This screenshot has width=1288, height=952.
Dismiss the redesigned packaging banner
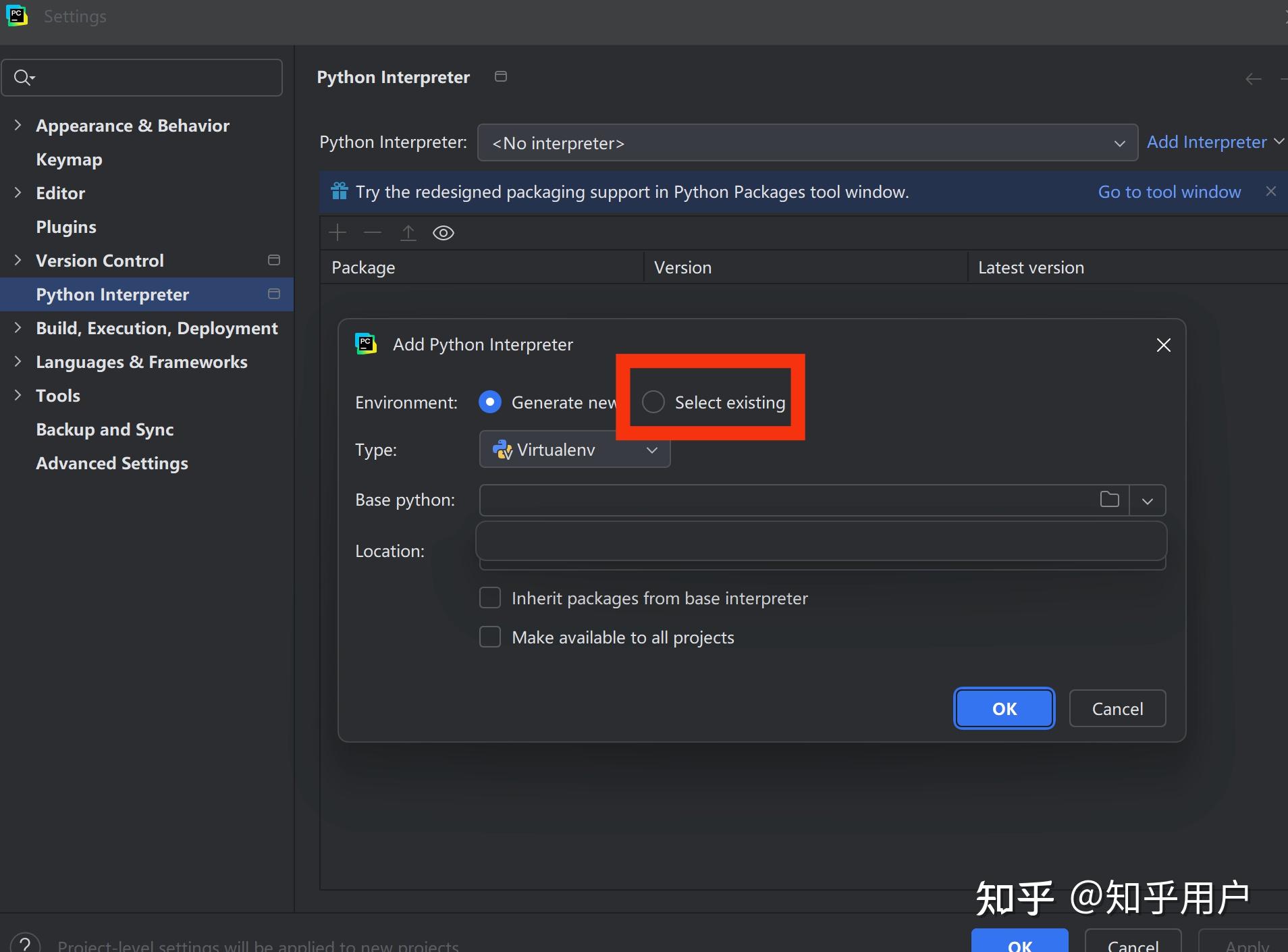pyautogui.click(x=1271, y=192)
